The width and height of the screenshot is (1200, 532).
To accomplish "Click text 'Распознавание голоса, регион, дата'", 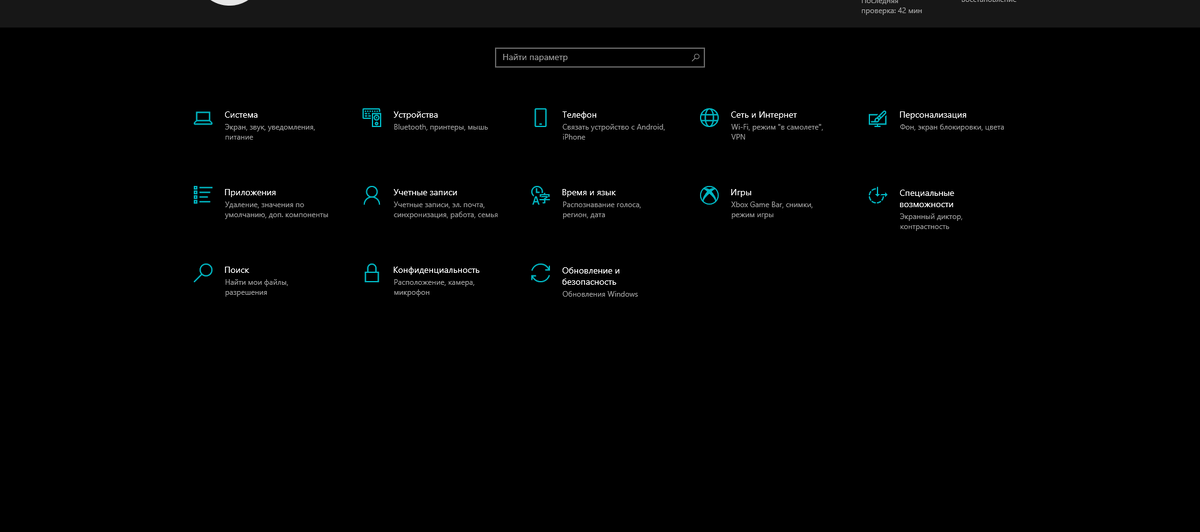I will click(x=602, y=209).
